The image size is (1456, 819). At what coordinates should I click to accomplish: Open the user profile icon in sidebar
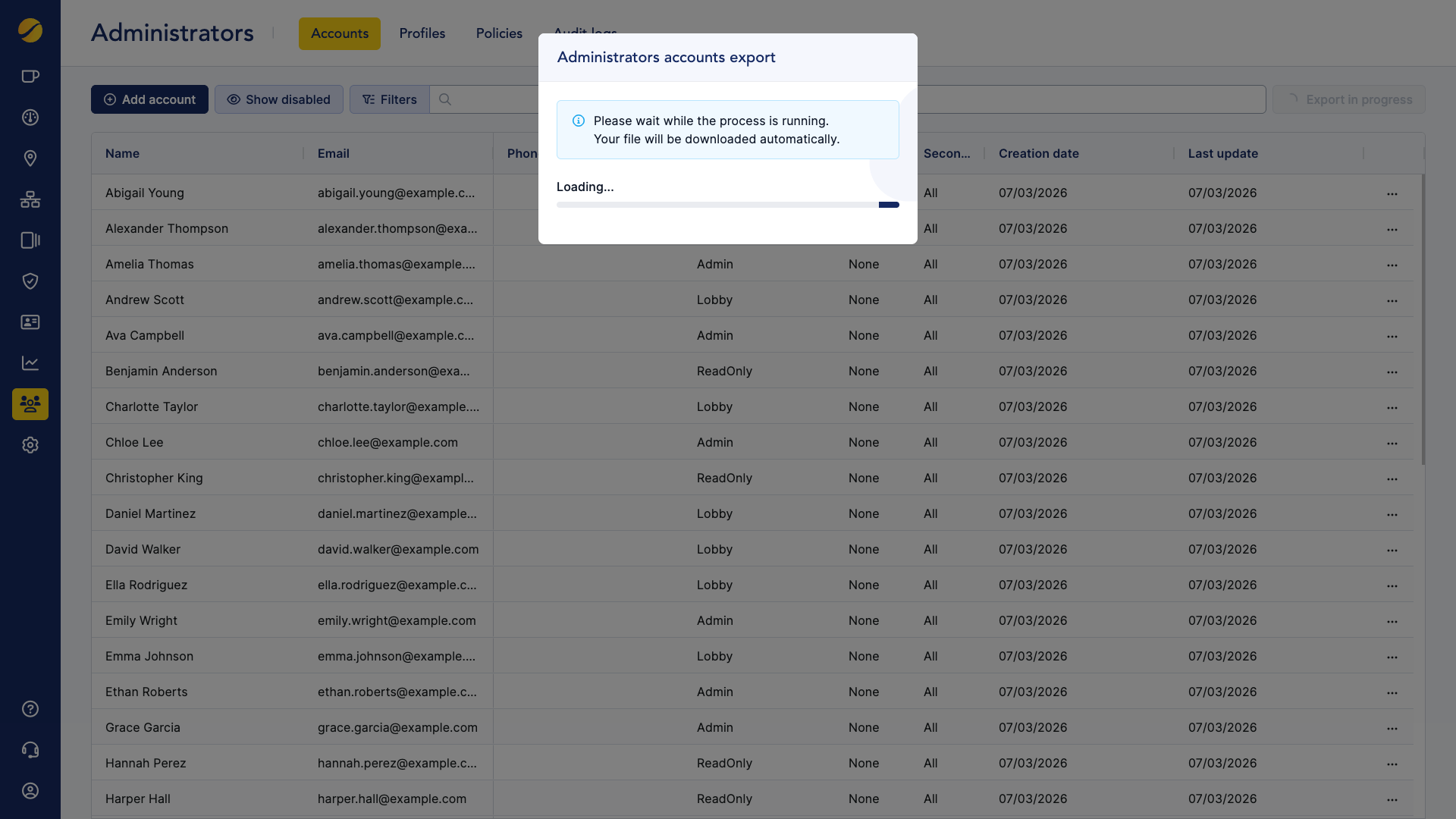coord(30,791)
